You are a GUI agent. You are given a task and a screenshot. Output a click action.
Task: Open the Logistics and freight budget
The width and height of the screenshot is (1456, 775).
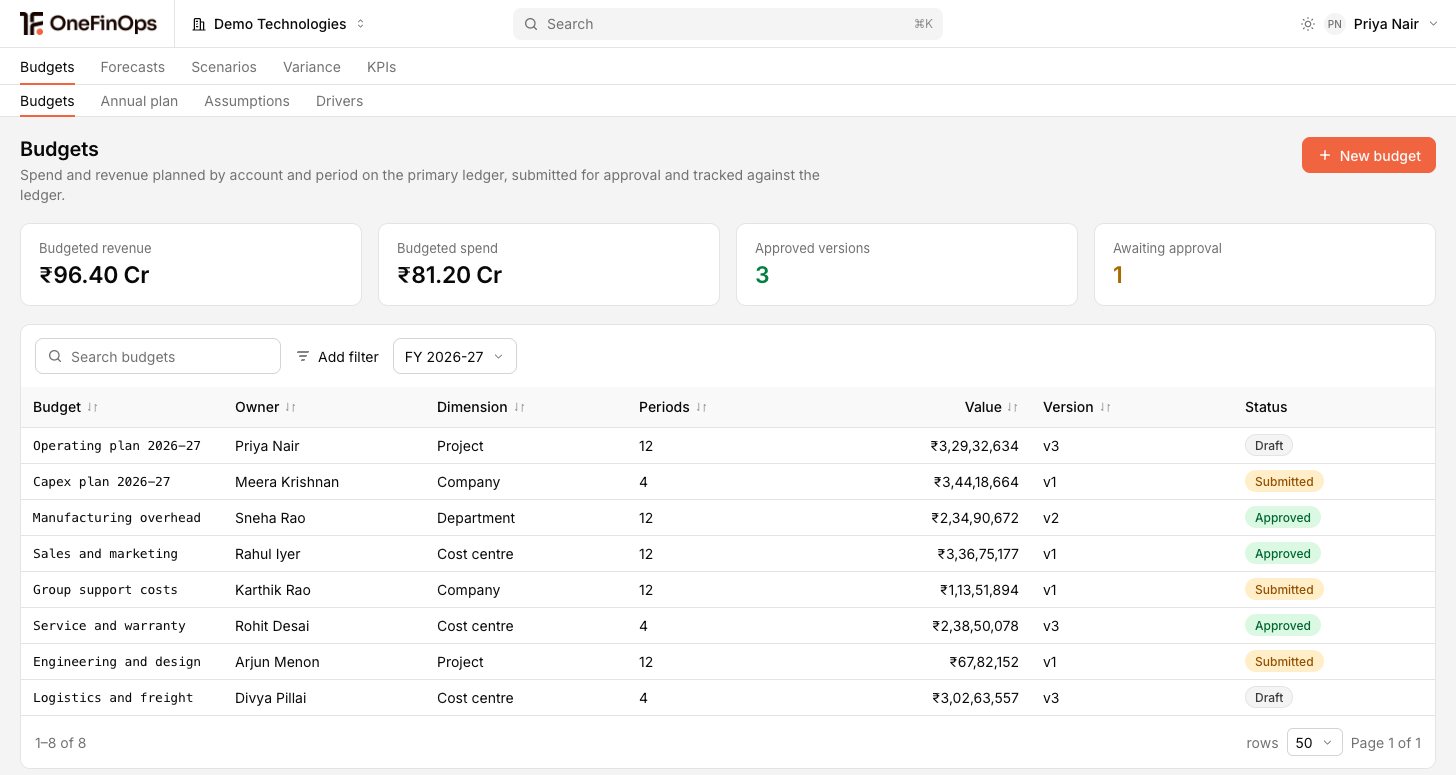(x=113, y=698)
